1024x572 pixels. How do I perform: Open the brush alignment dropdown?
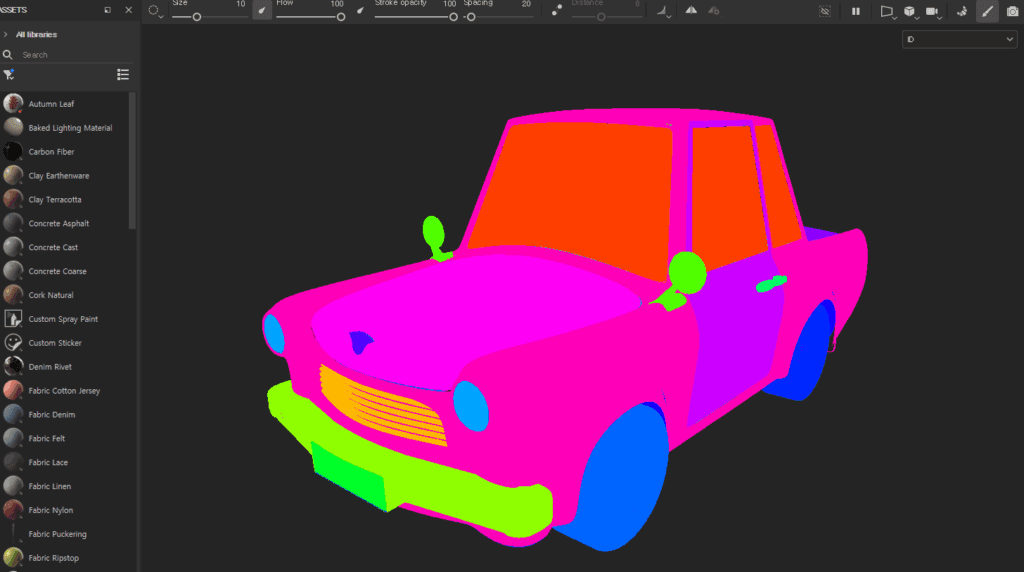(x=664, y=11)
